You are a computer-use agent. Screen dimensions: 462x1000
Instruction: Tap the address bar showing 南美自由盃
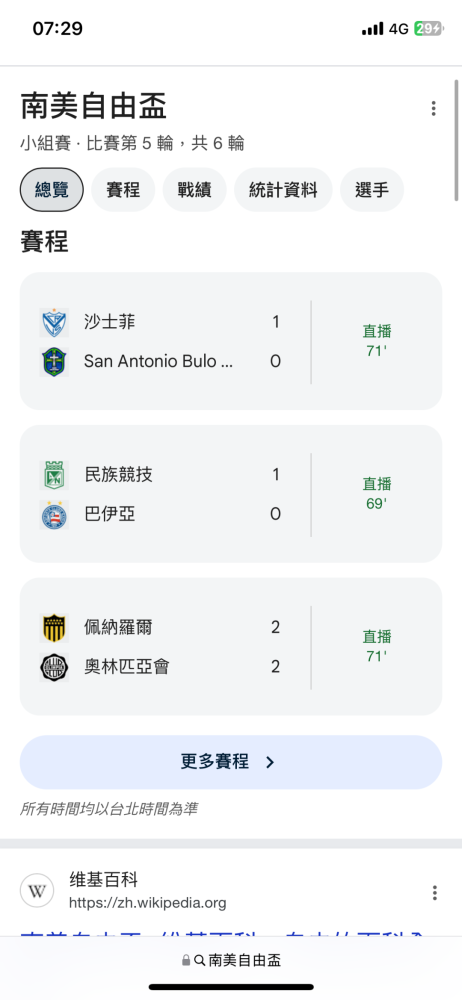[x=231, y=960]
